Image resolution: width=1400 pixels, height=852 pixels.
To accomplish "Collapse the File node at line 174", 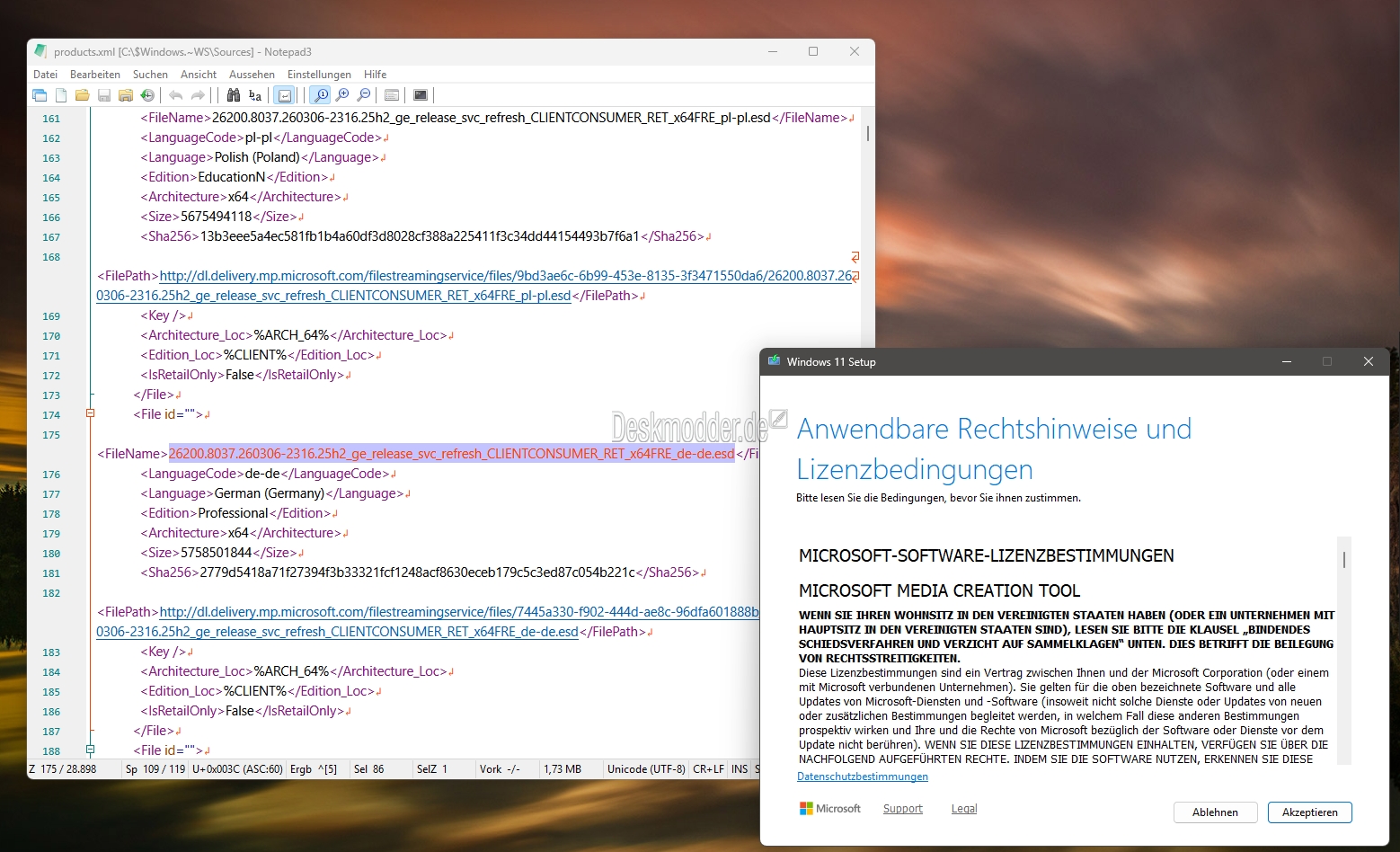I will (90, 413).
